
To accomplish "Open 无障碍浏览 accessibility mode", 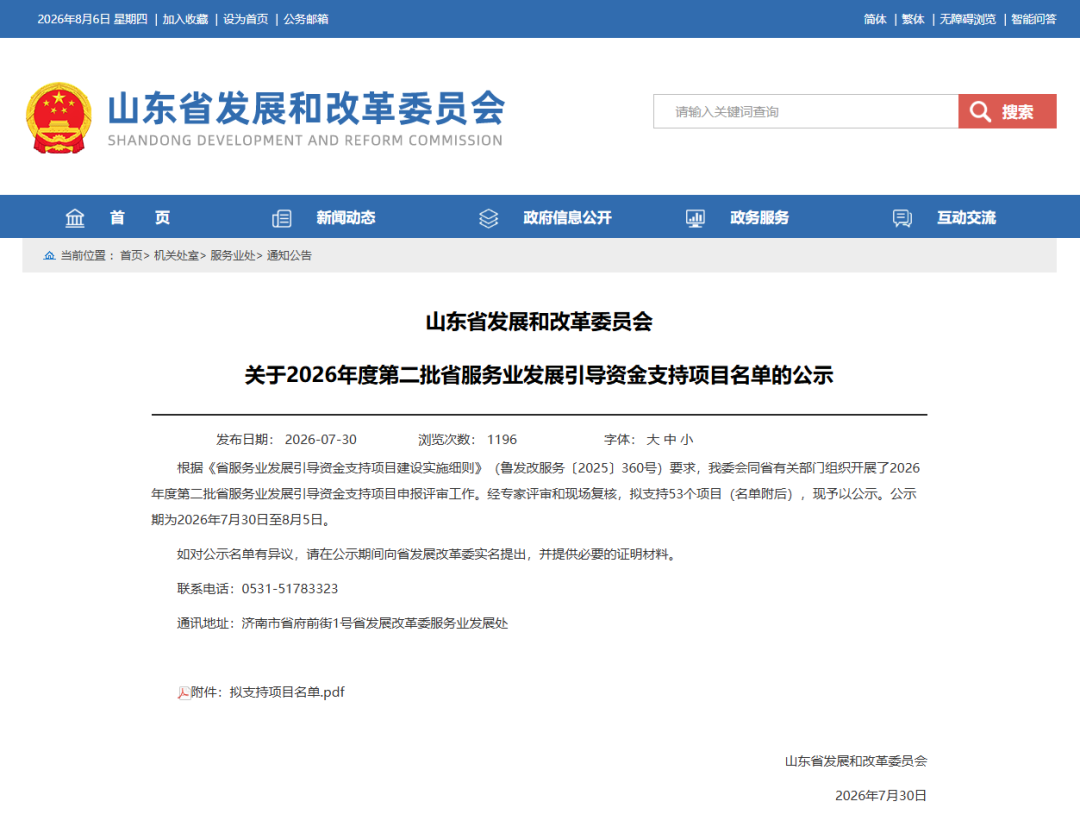I will [968, 19].
